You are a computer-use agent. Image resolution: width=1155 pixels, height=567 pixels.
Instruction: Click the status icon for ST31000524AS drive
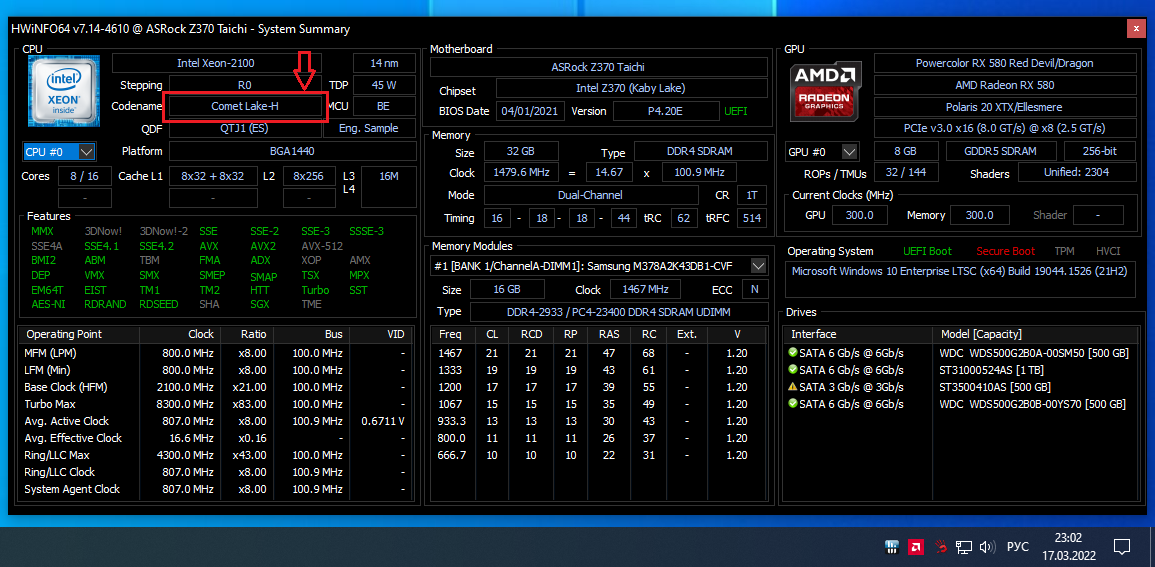(x=793, y=370)
